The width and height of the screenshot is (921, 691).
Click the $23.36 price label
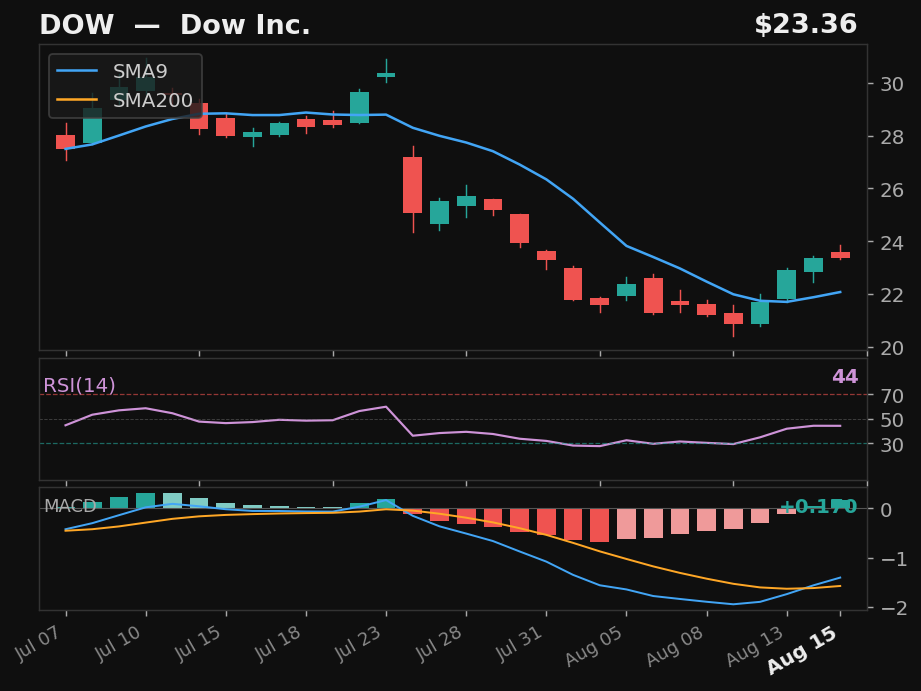pos(805,25)
